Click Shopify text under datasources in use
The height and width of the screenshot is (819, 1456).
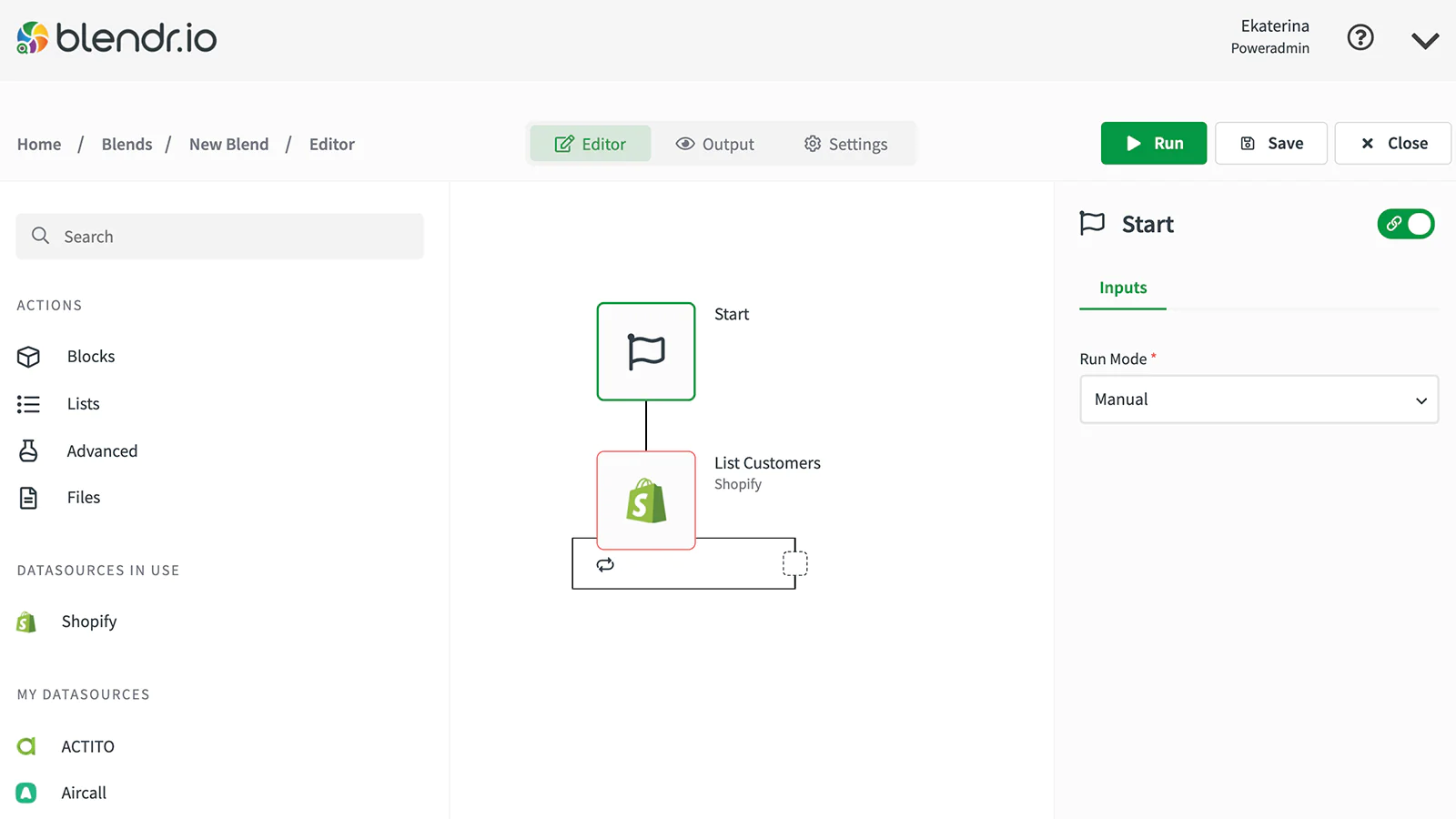89,622
